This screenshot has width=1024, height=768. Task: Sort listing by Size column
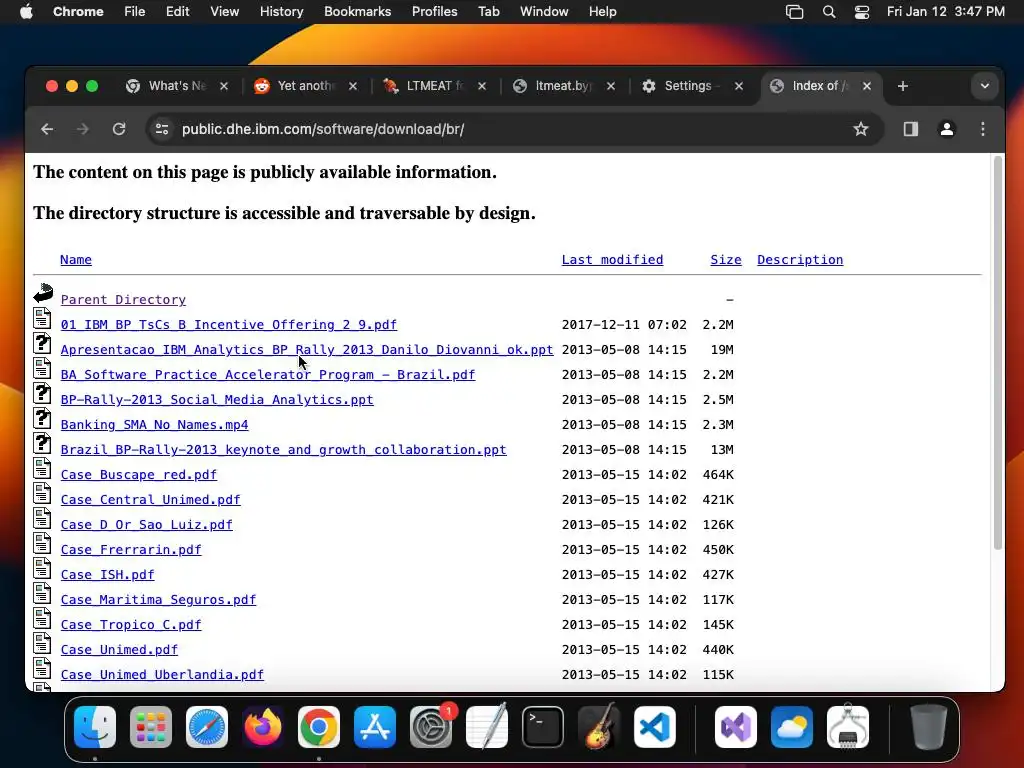pyautogui.click(x=726, y=260)
